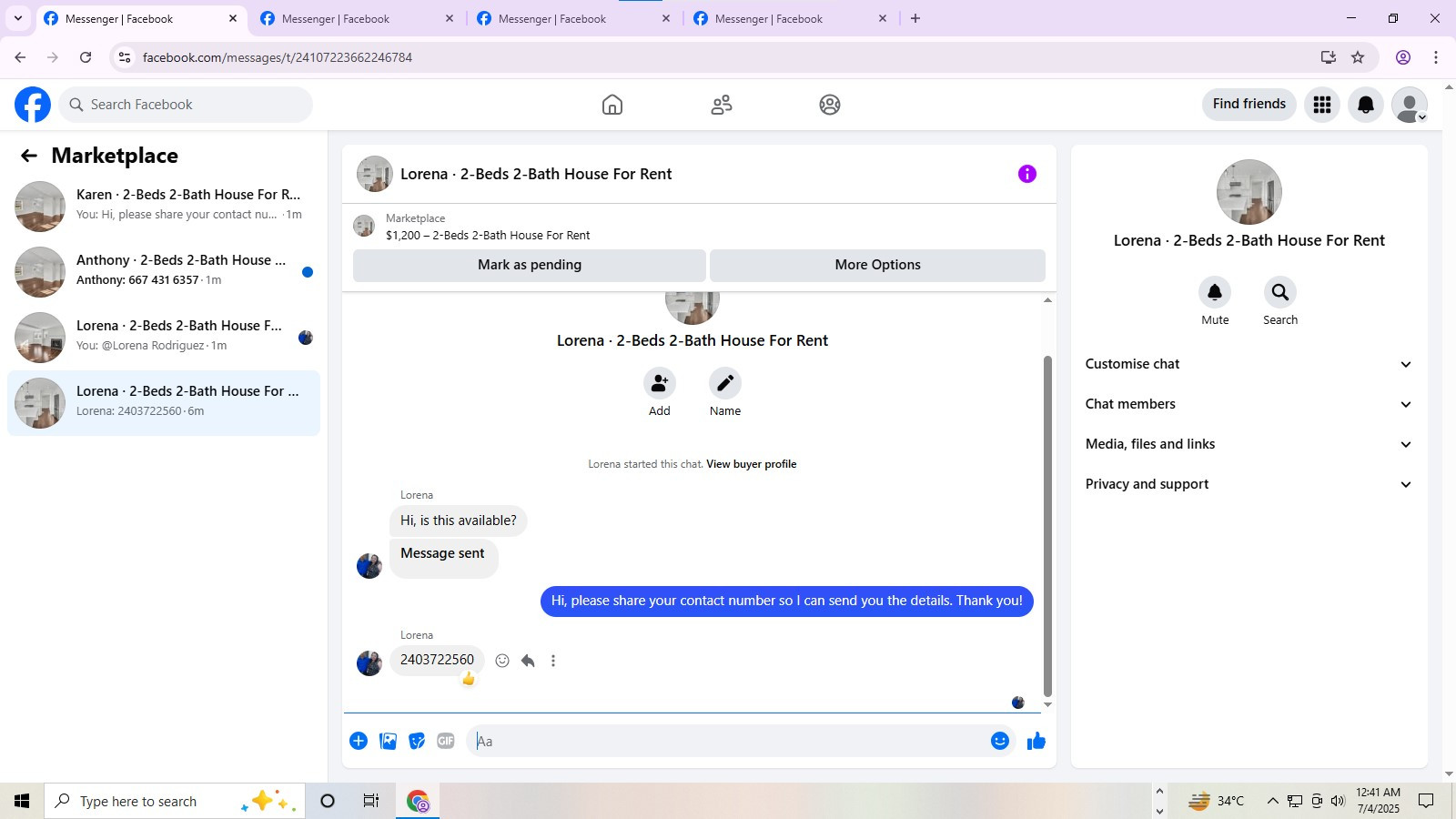Click the chat scrollbar down arrow
Viewport: 1456px width, 819px height.
click(x=1047, y=705)
